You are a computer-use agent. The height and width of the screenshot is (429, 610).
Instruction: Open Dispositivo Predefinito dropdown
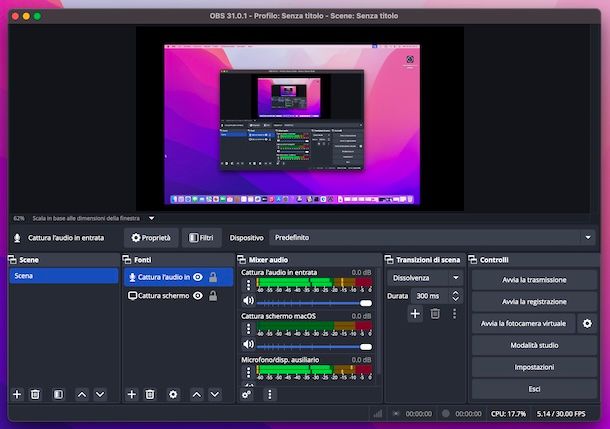432,237
